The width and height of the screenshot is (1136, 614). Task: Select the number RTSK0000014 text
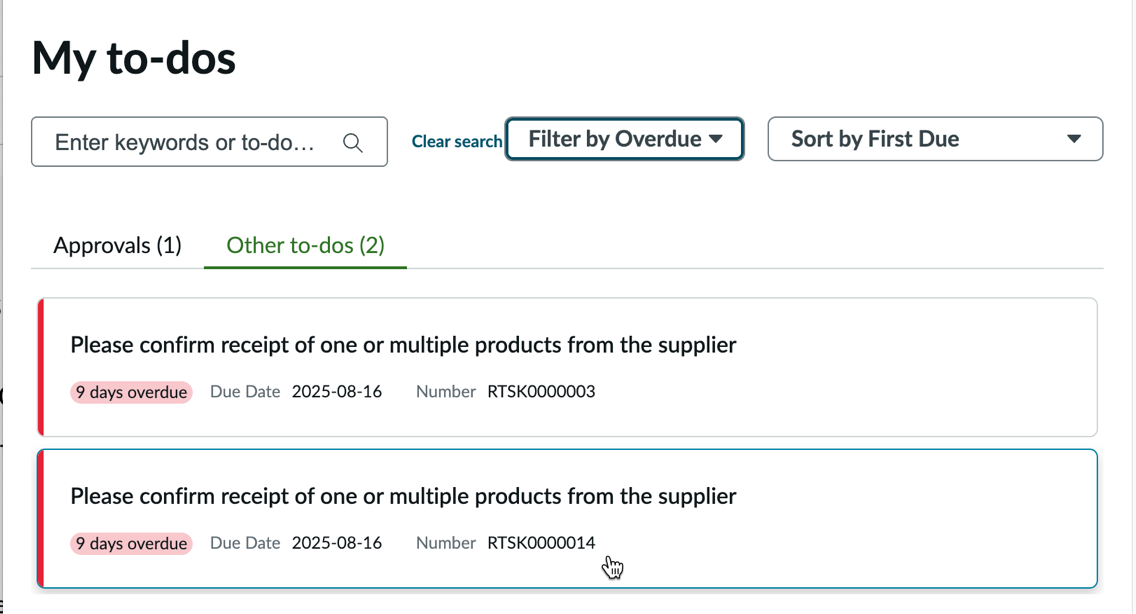click(x=541, y=543)
